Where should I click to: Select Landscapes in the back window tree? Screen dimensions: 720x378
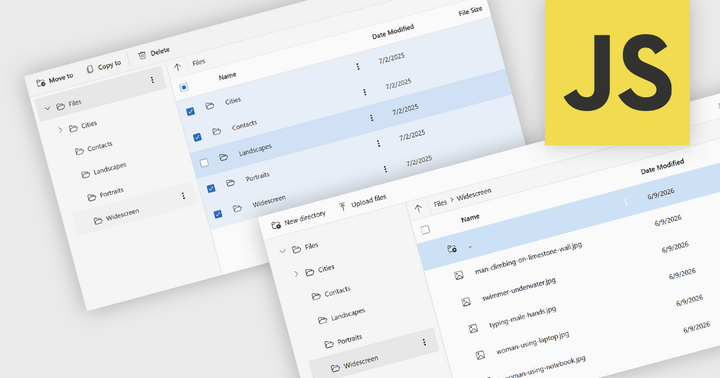[110, 169]
